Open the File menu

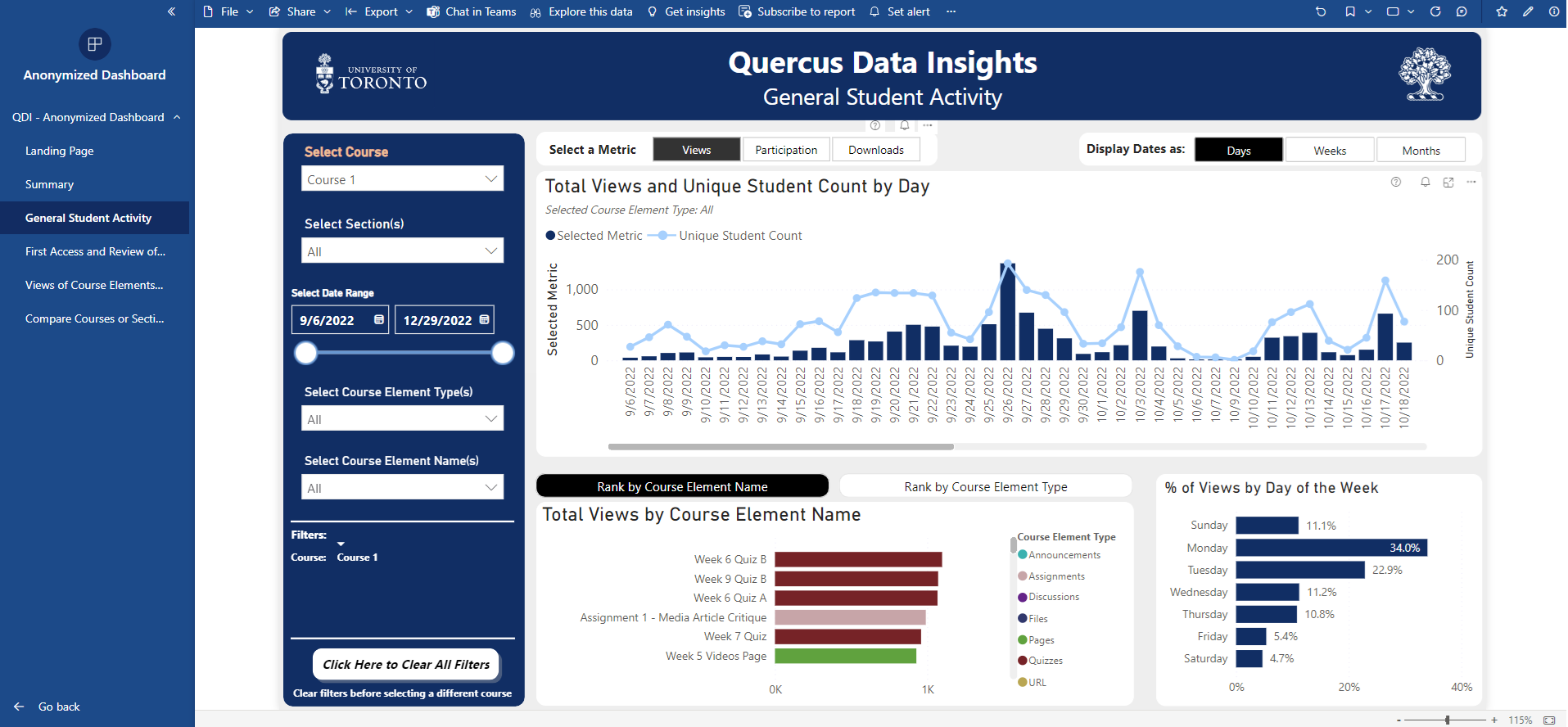228,11
